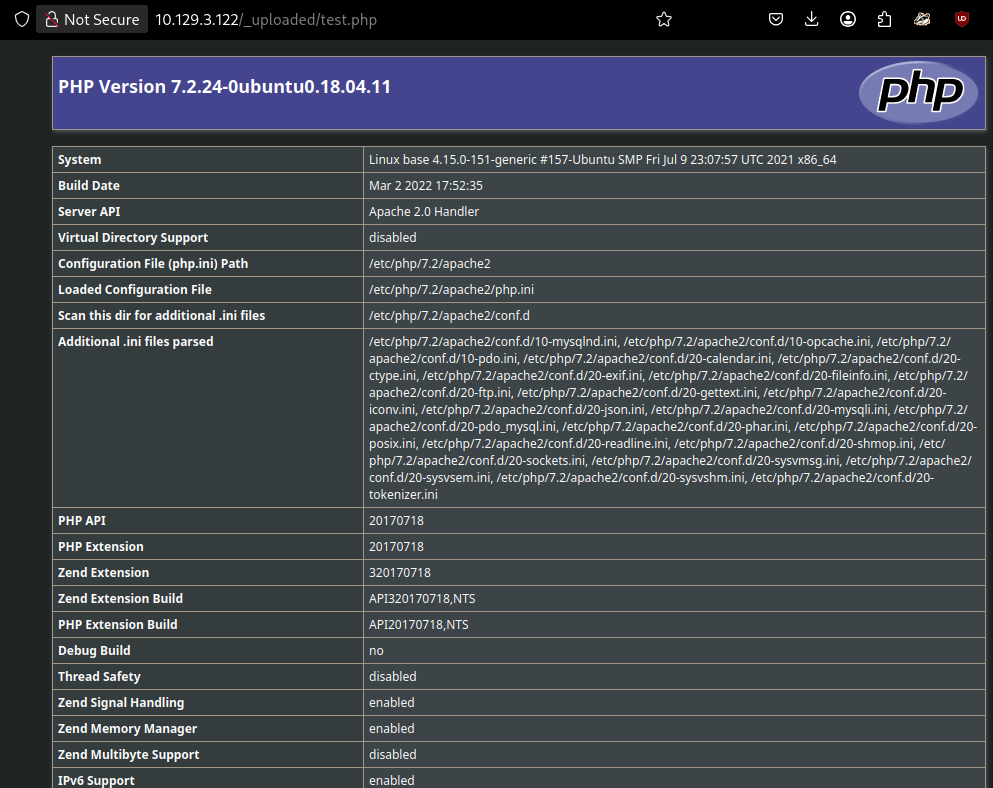Bookmark this page with the star icon

(x=664, y=19)
